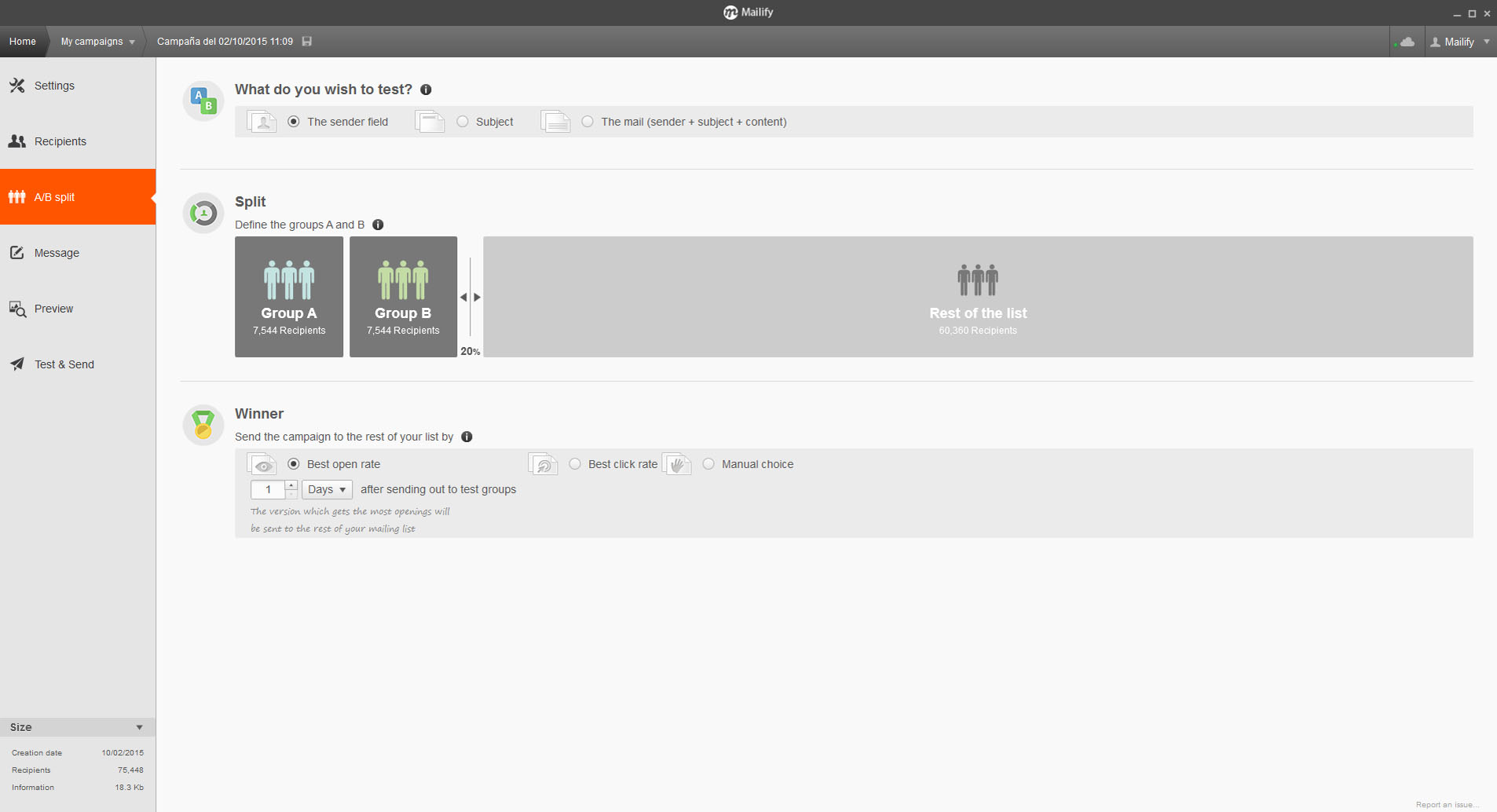Viewport: 1497px width, 812px height.
Task: Open the Days unit dropdown
Action: (x=327, y=489)
